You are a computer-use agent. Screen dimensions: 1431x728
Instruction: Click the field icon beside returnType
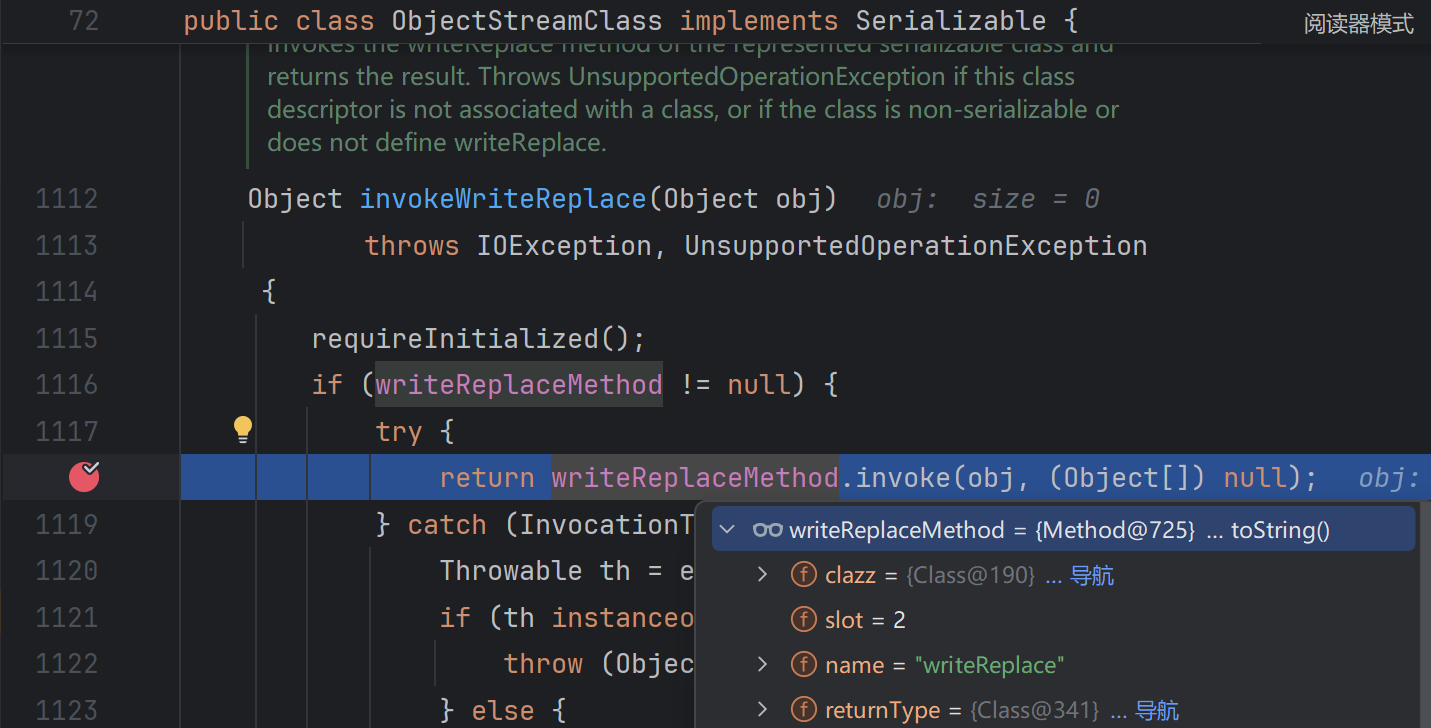pyautogui.click(x=803, y=710)
